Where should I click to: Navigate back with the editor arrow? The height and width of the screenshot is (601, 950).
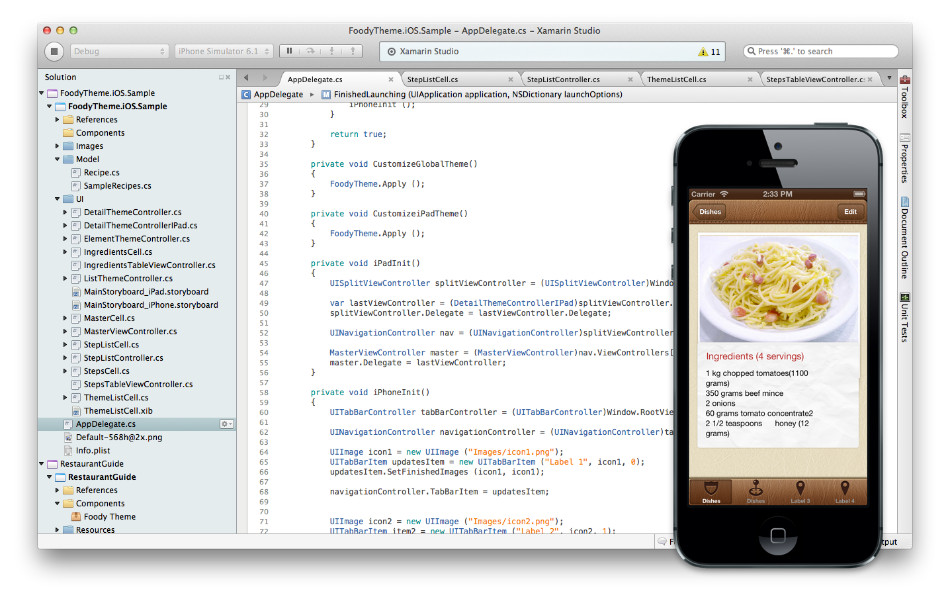click(x=246, y=78)
